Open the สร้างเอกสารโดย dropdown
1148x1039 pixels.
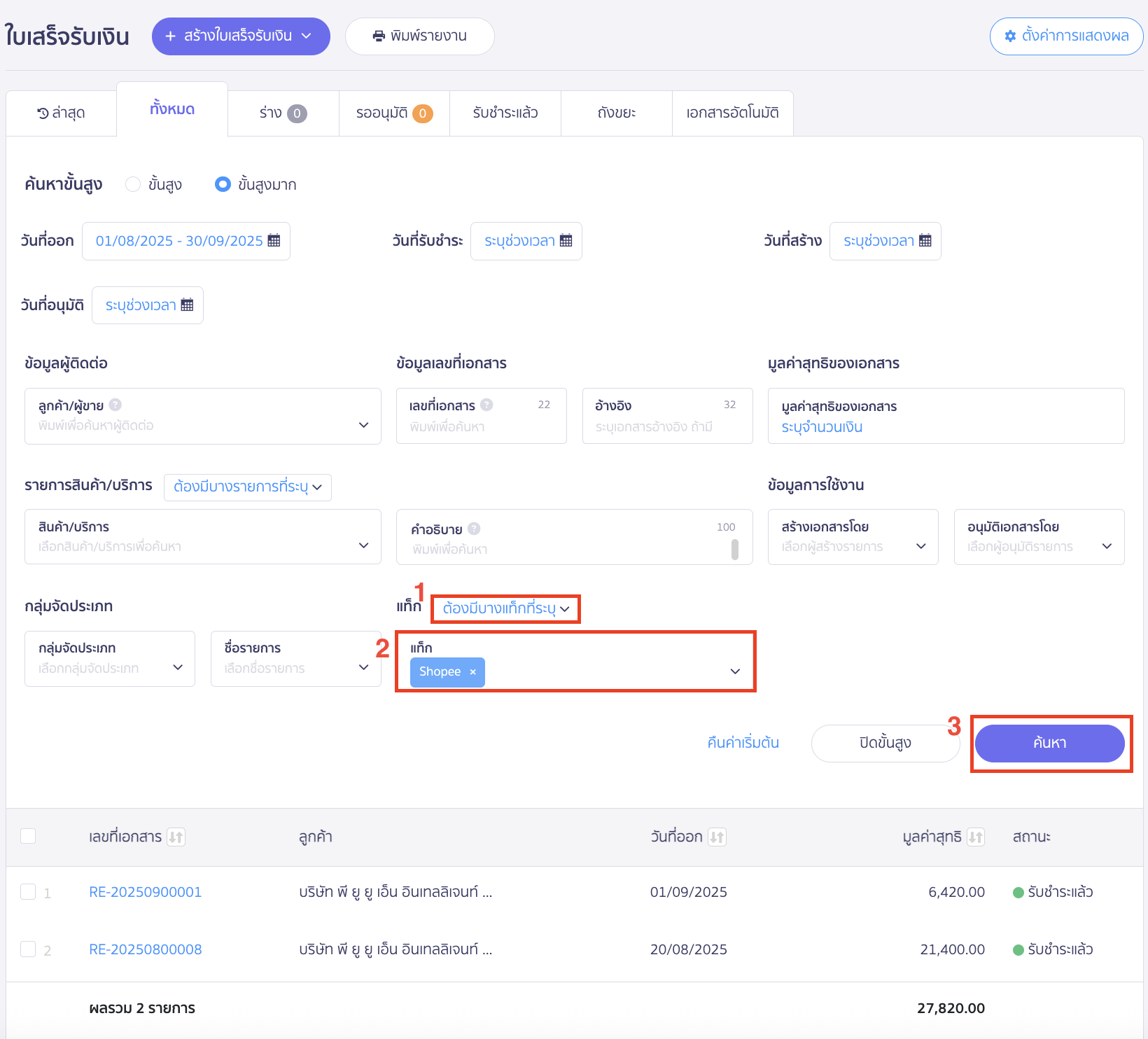tap(853, 537)
